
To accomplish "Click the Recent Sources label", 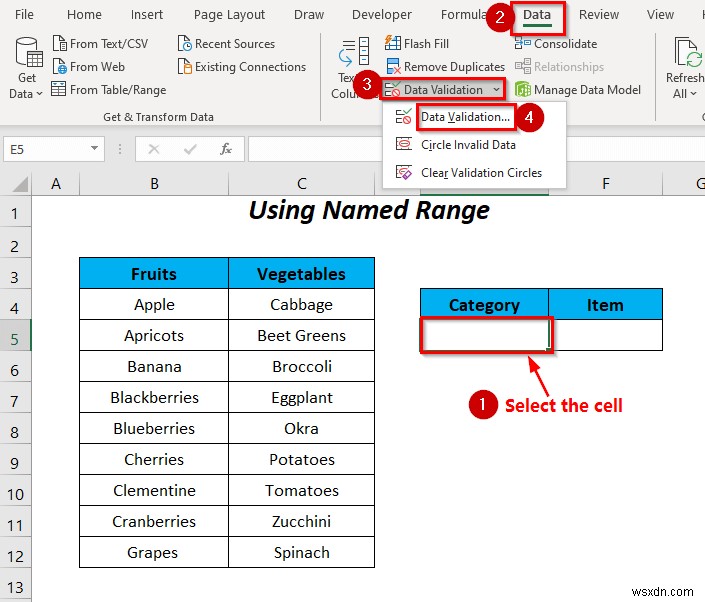I will (x=235, y=44).
